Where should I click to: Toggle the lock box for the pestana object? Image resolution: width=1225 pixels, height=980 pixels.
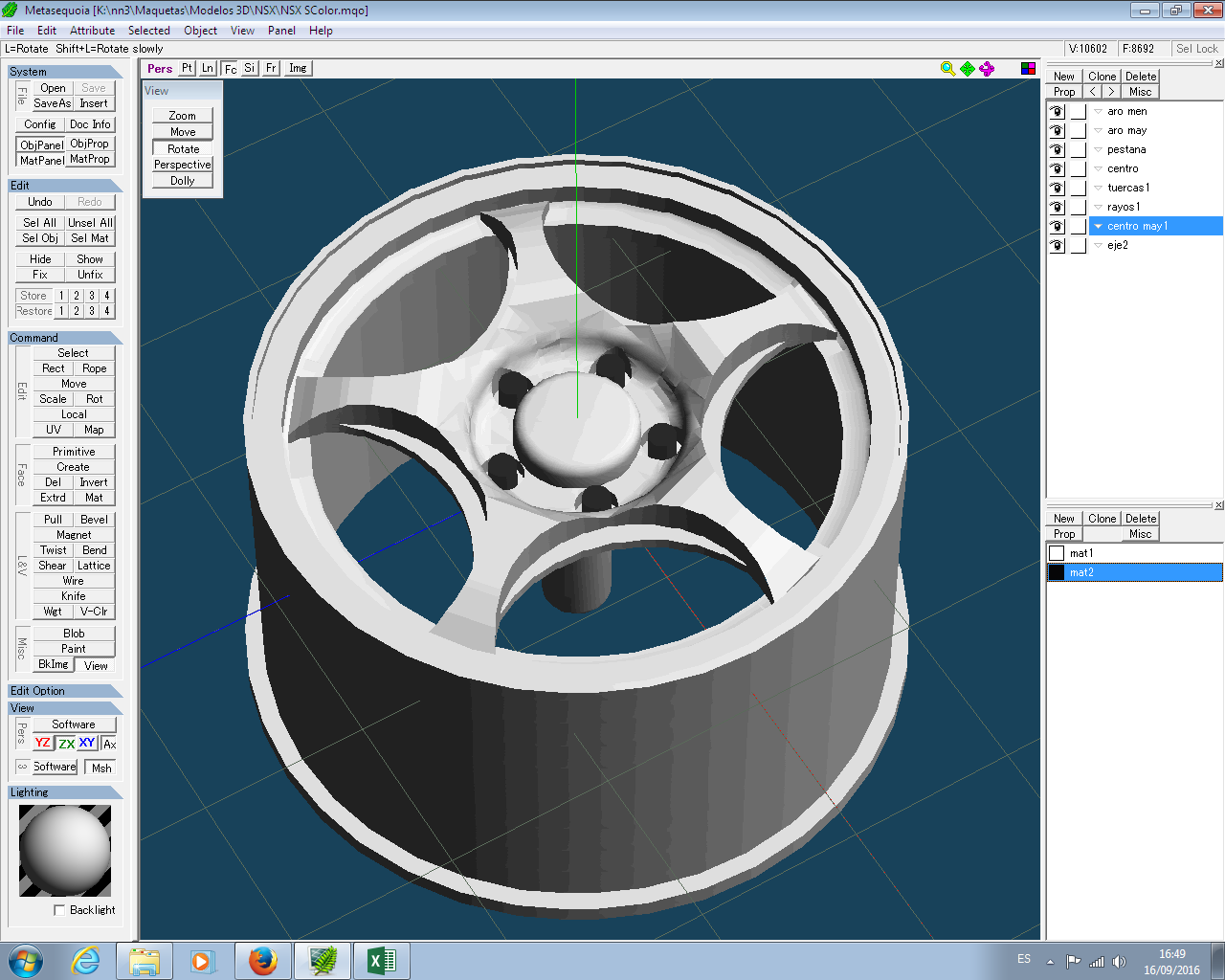pyautogui.click(x=1079, y=149)
